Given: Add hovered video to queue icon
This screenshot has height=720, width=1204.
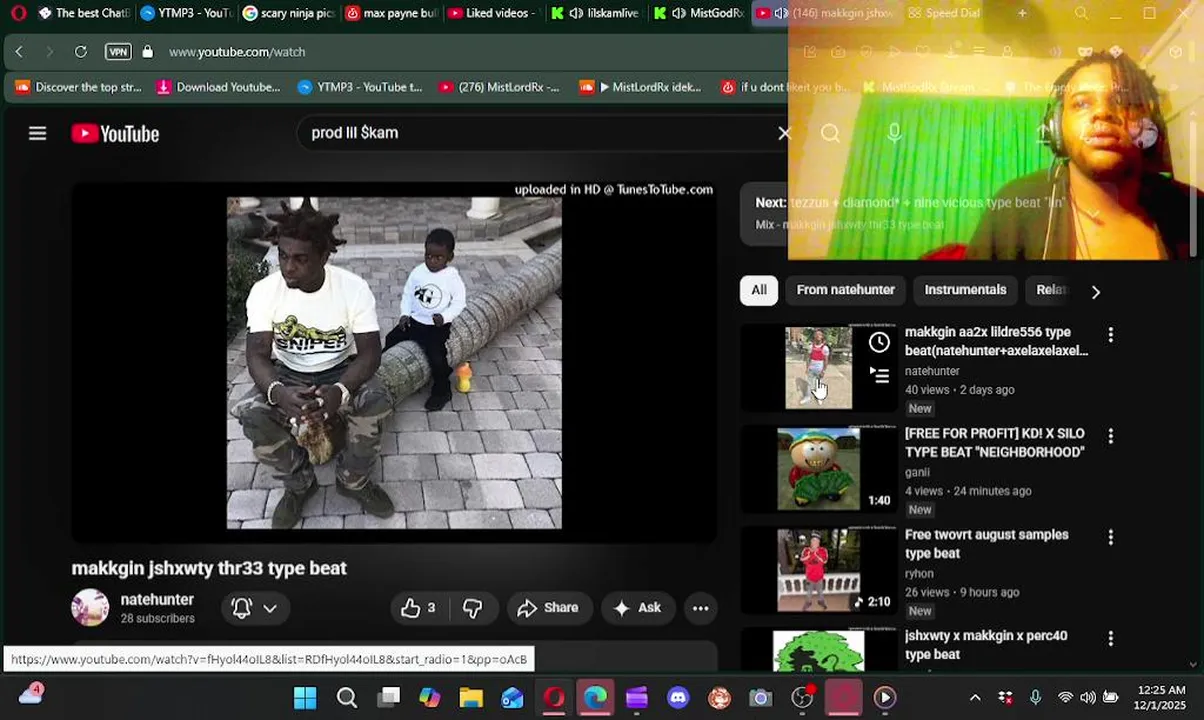Looking at the screenshot, I should pos(879,375).
